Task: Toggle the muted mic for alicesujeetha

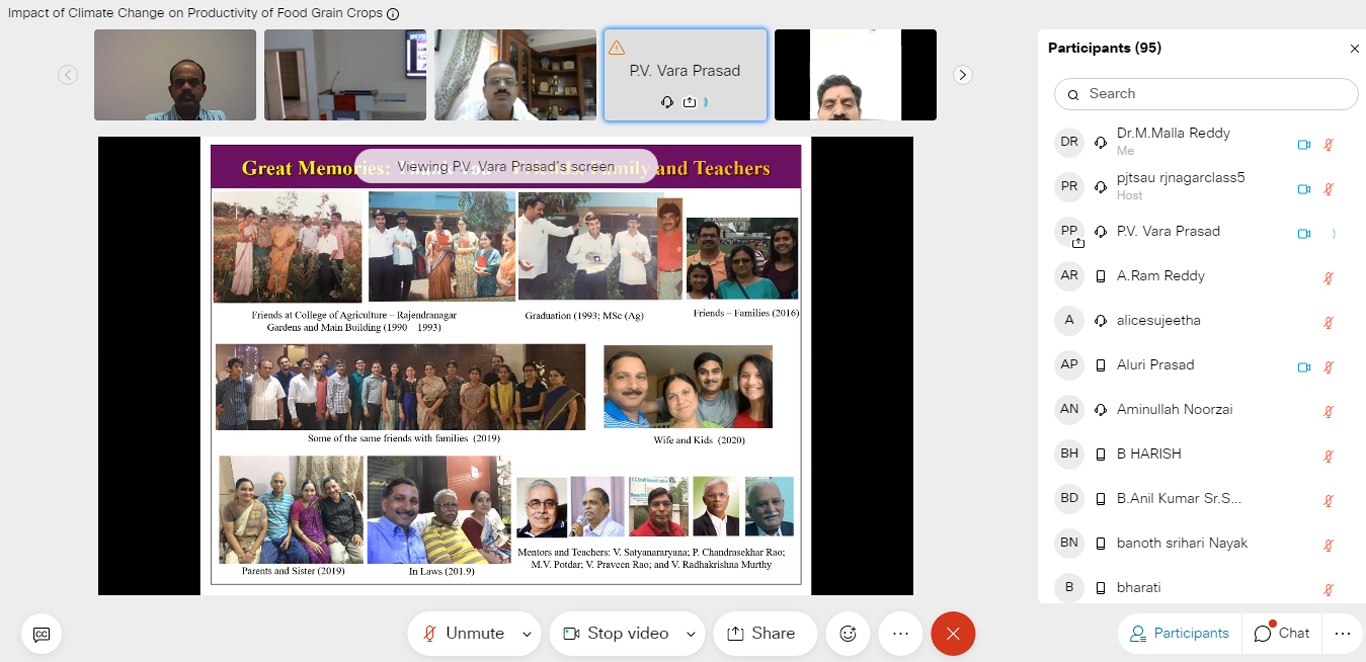Action: (1329, 322)
